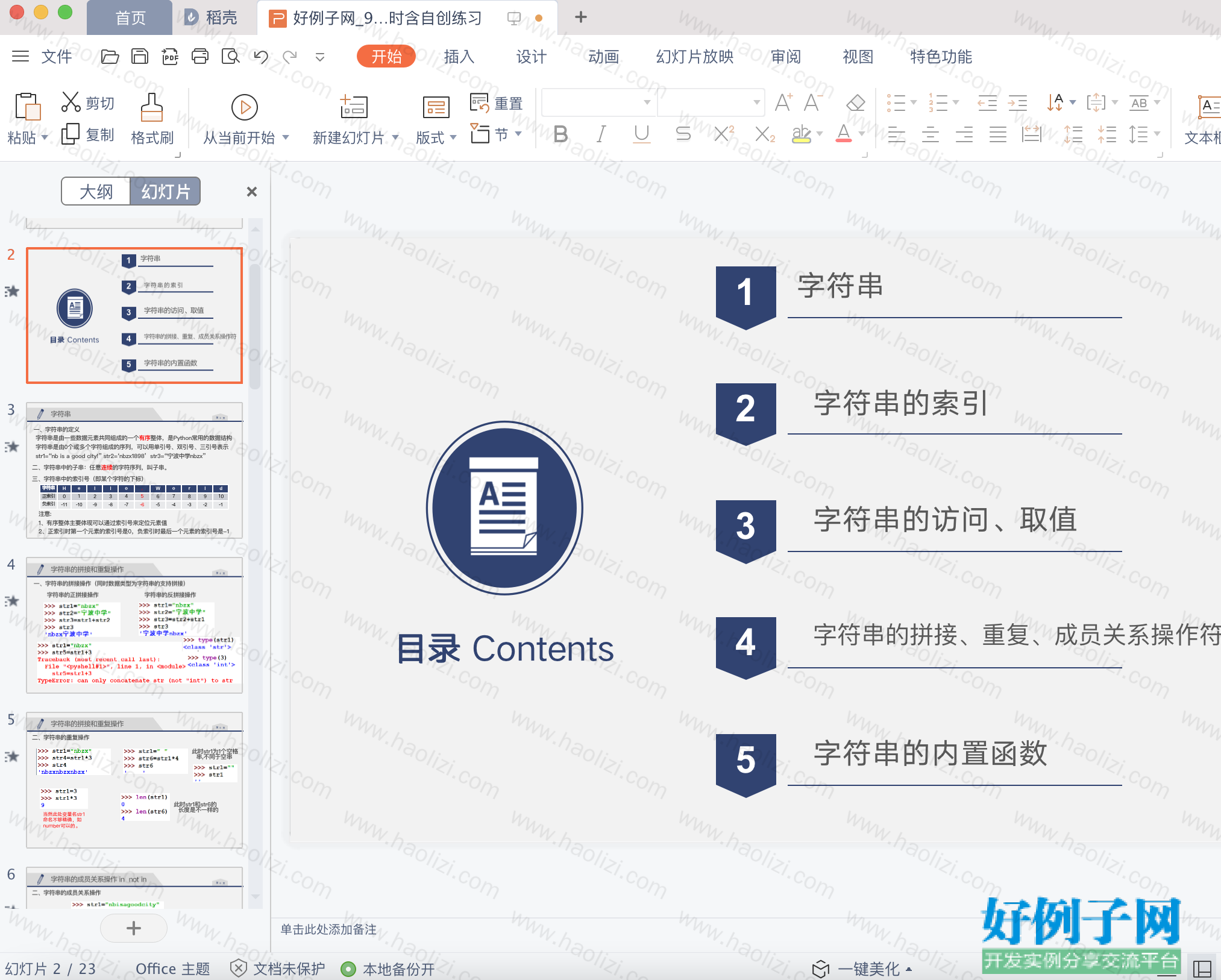Align text left icon

897,134
